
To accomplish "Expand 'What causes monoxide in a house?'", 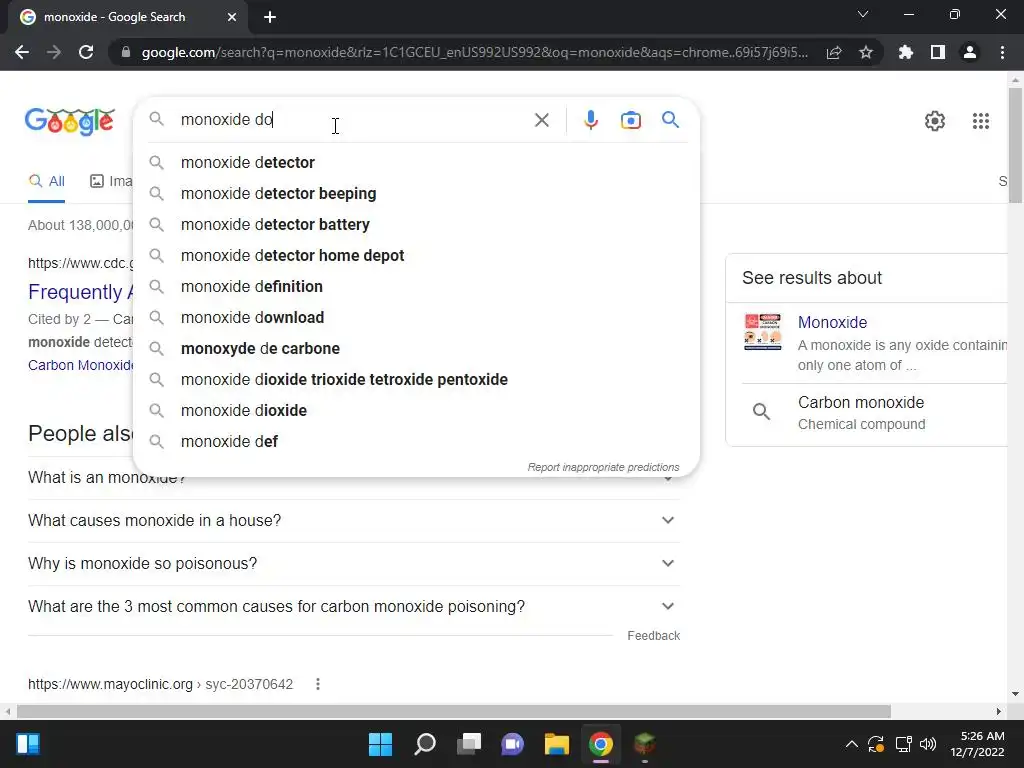I will pos(354,520).
